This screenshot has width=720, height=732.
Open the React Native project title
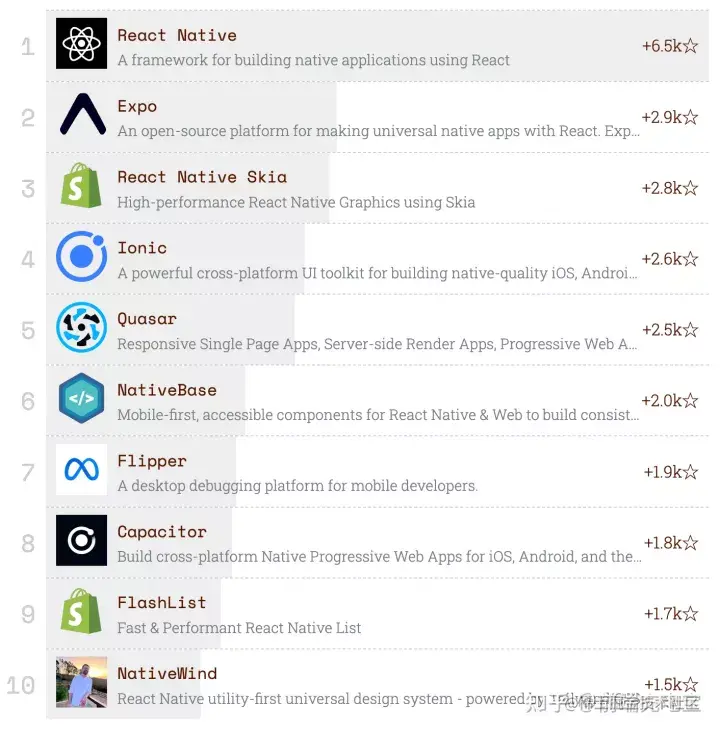click(x=177, y=35)
